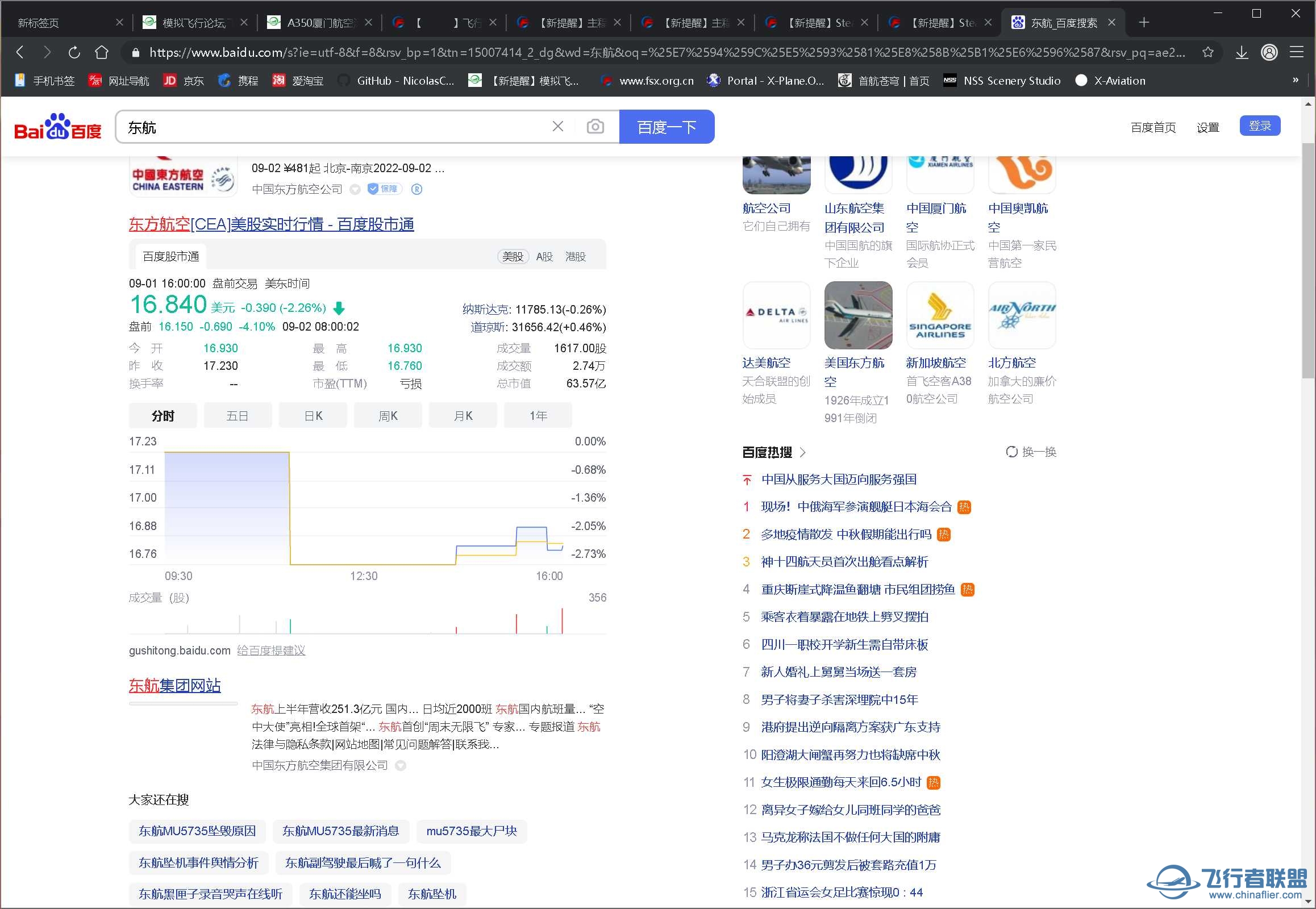Click the camera icon to search by image
Image resolution: width=1316 pixels, height=909 pixels.
click(595, 126)
